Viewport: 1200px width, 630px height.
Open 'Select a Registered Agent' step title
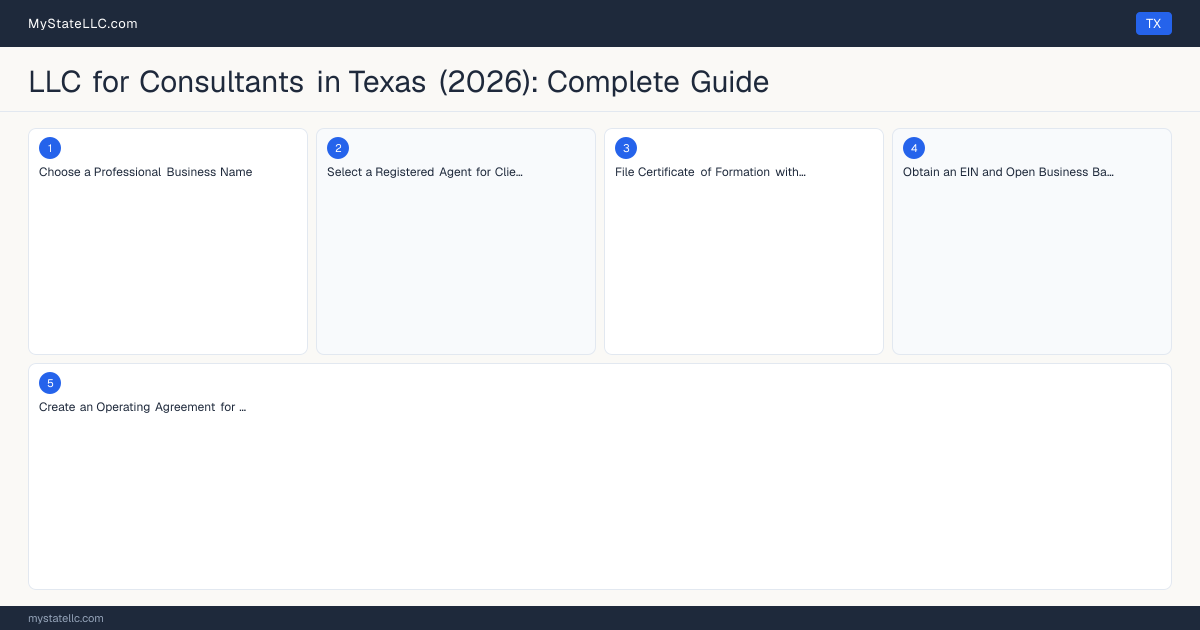[425, 172]
